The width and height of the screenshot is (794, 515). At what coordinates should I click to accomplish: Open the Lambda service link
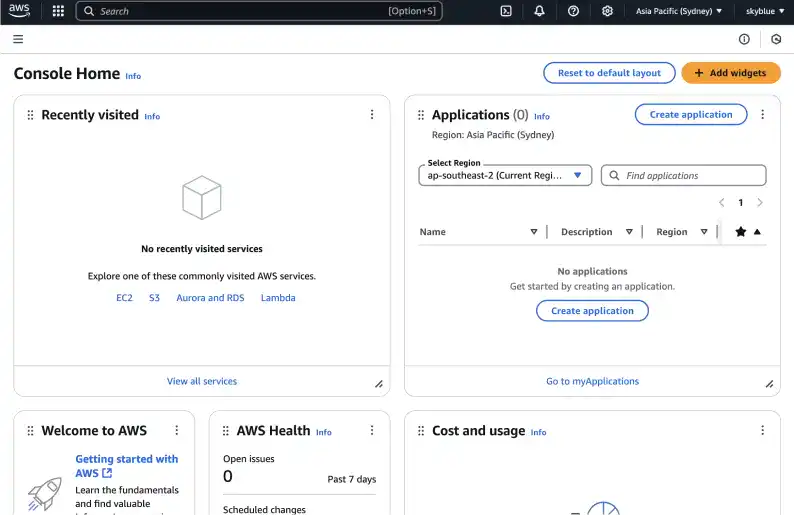[x=278, y=298]
